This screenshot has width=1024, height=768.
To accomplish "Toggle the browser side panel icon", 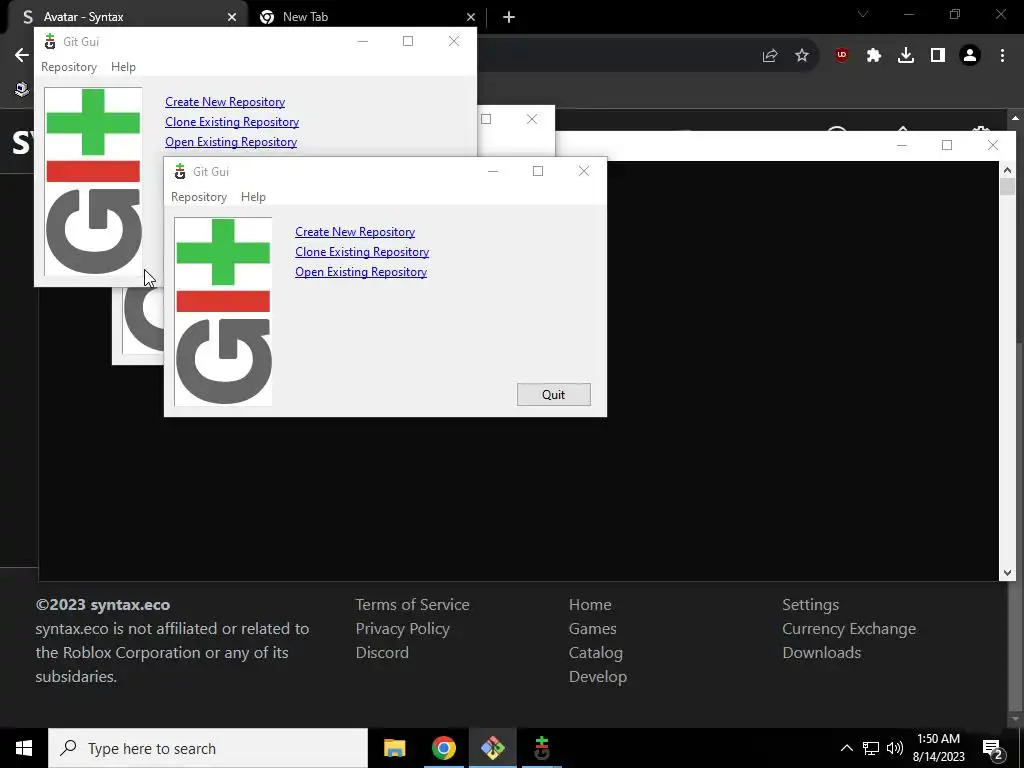I will coord(938,56).
